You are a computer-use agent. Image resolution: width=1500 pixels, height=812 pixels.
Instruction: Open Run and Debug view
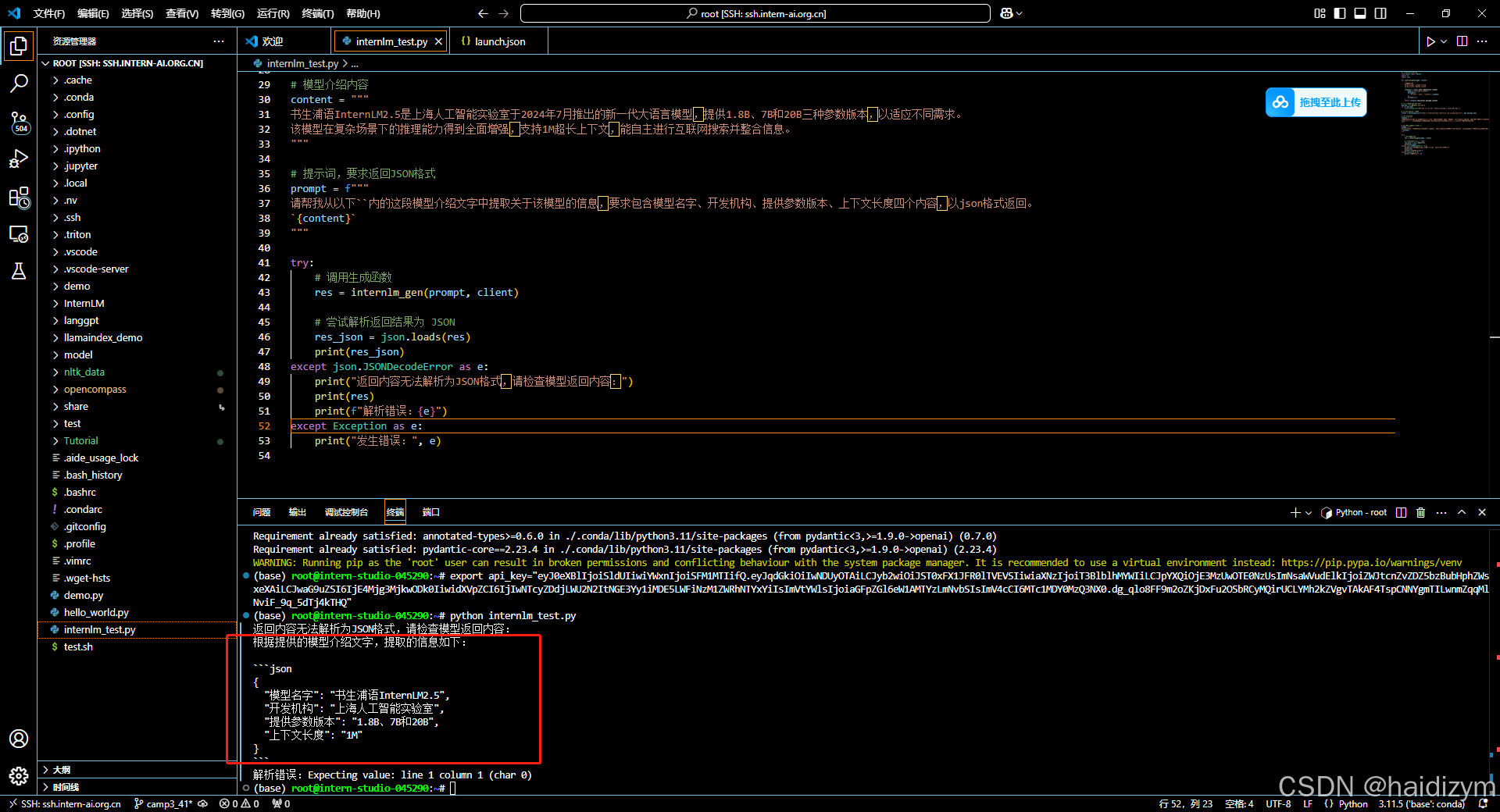tap(19, 158)
